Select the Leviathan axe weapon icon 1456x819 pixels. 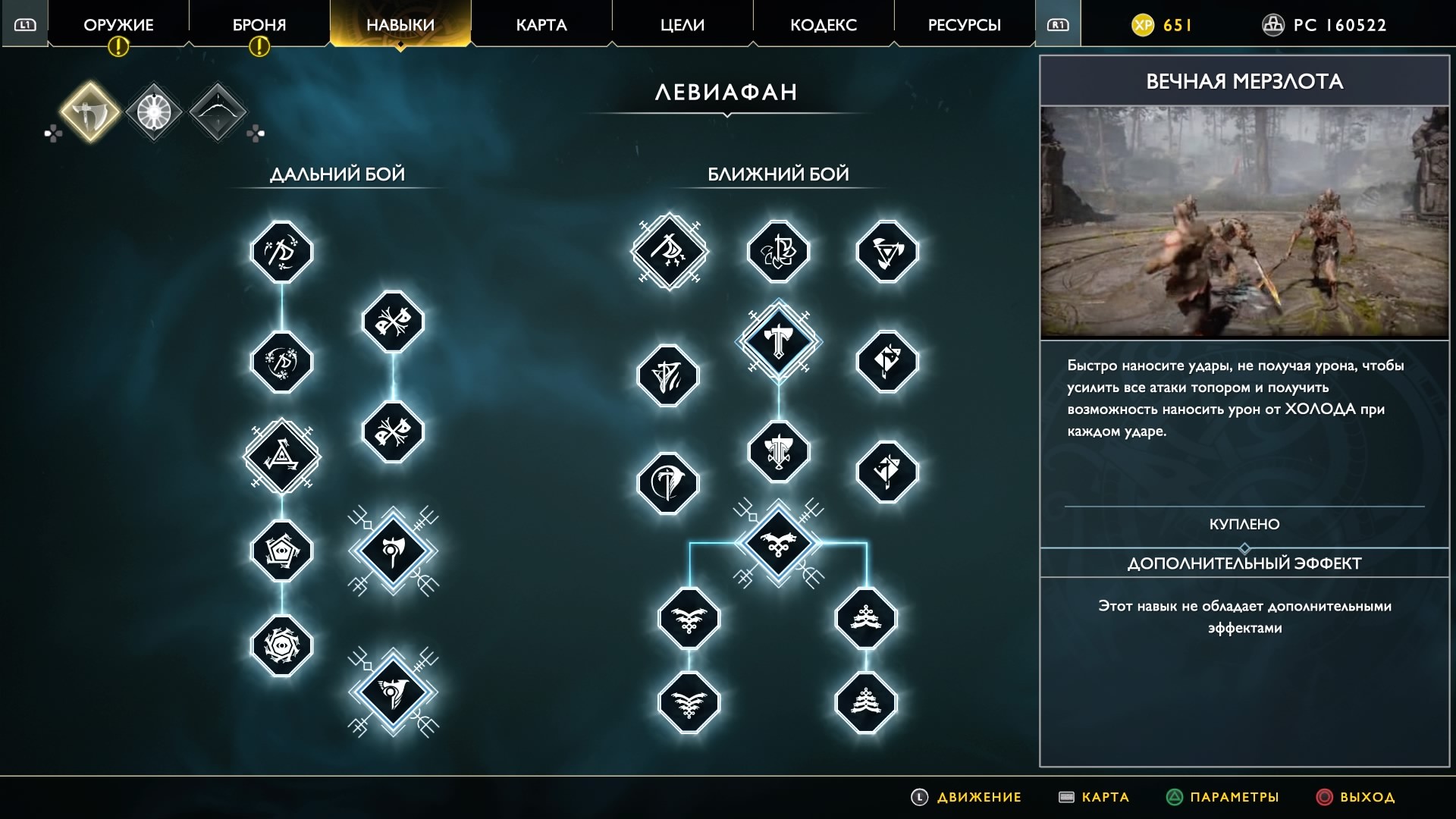[91, 112]
